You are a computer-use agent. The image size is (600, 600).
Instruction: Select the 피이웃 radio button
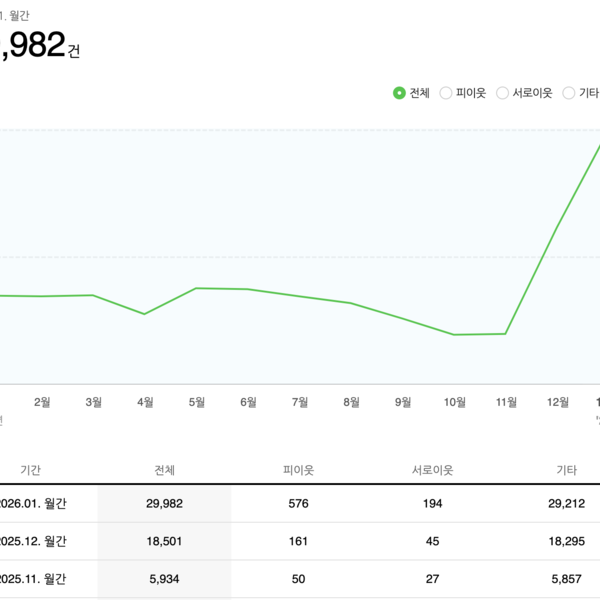point(446,93)
